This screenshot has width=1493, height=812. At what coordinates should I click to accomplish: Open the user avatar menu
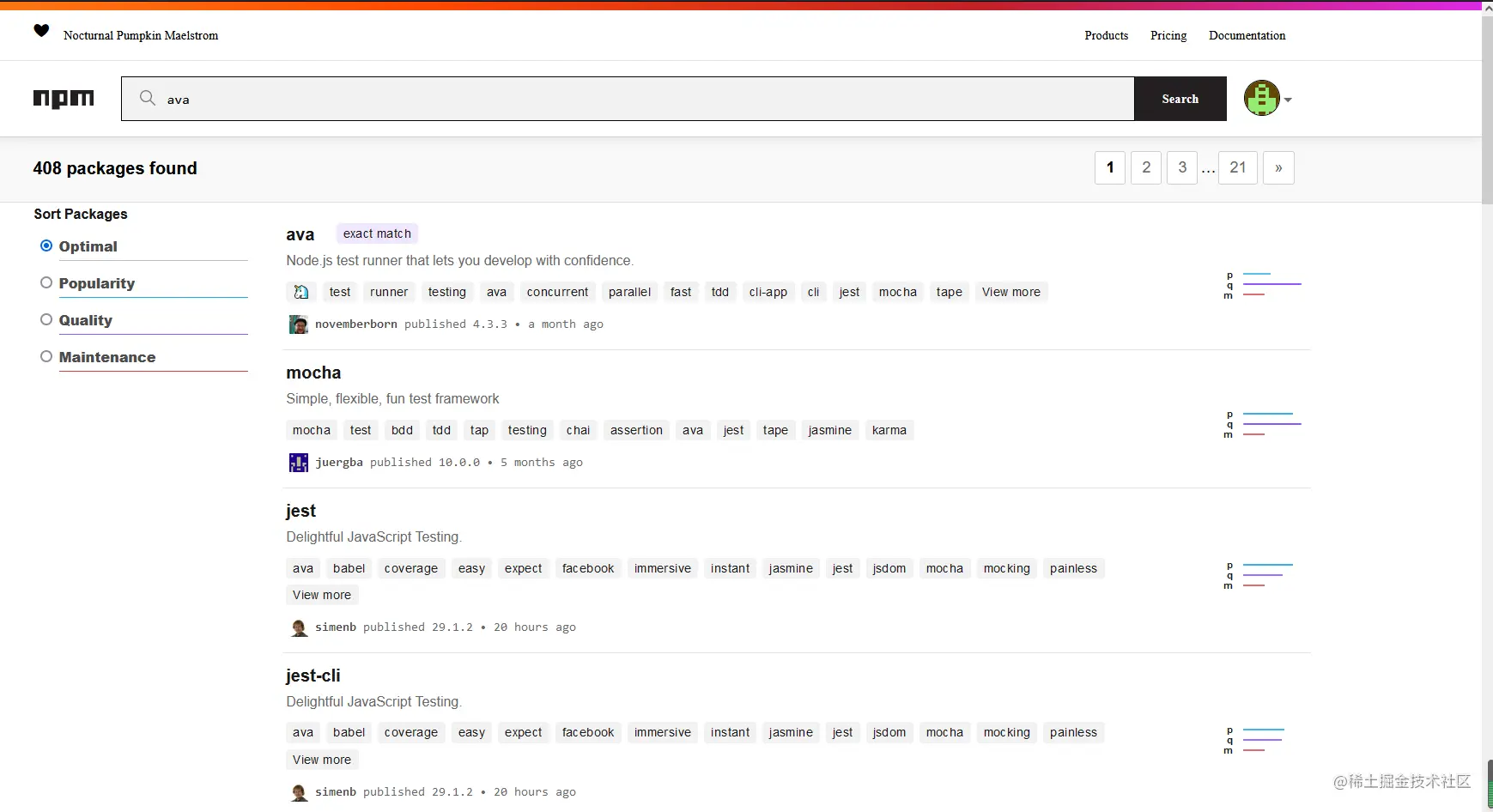(1262, 98)
